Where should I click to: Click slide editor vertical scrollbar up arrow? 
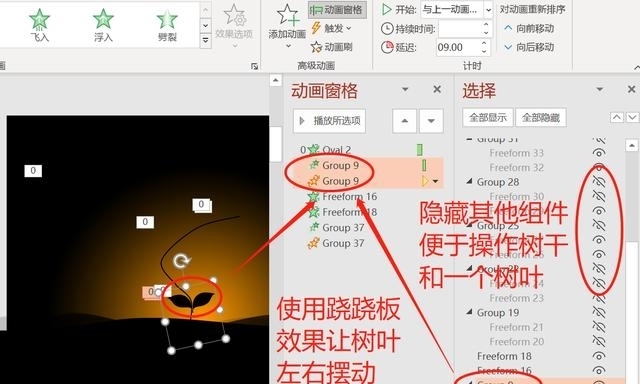pyautogui.click(x=276, y=80)
